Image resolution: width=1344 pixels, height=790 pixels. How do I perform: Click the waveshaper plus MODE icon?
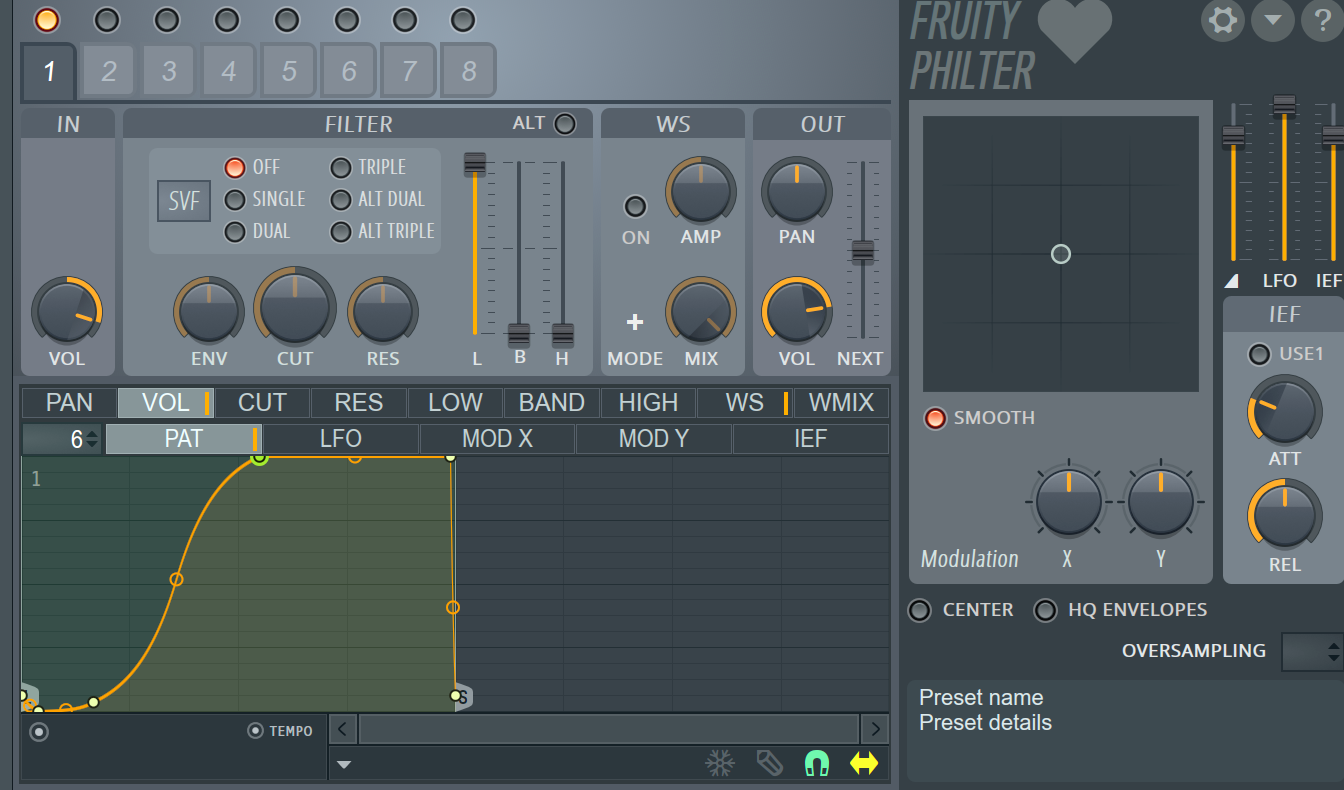pos(635,322)
